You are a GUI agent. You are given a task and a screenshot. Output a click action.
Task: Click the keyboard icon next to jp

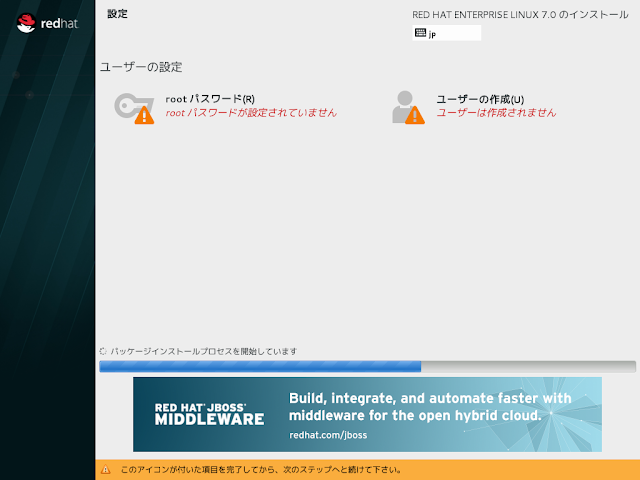point(420,33)
